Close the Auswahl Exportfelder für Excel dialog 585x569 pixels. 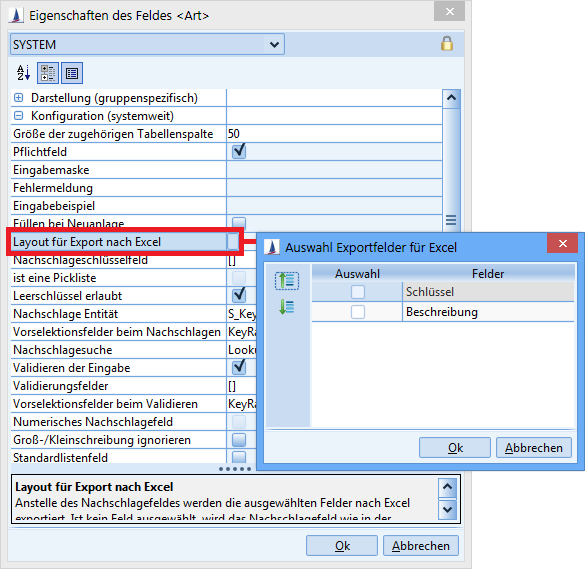pos(563,243)
